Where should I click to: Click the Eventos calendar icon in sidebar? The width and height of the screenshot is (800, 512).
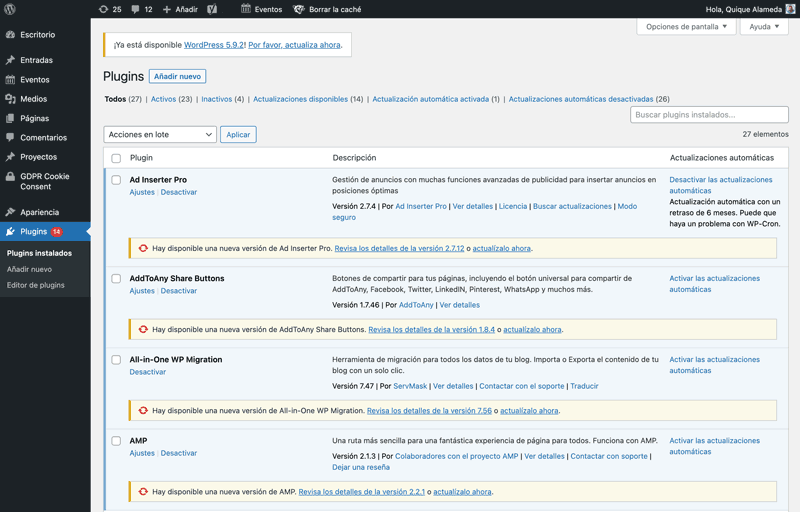(10, 80)
